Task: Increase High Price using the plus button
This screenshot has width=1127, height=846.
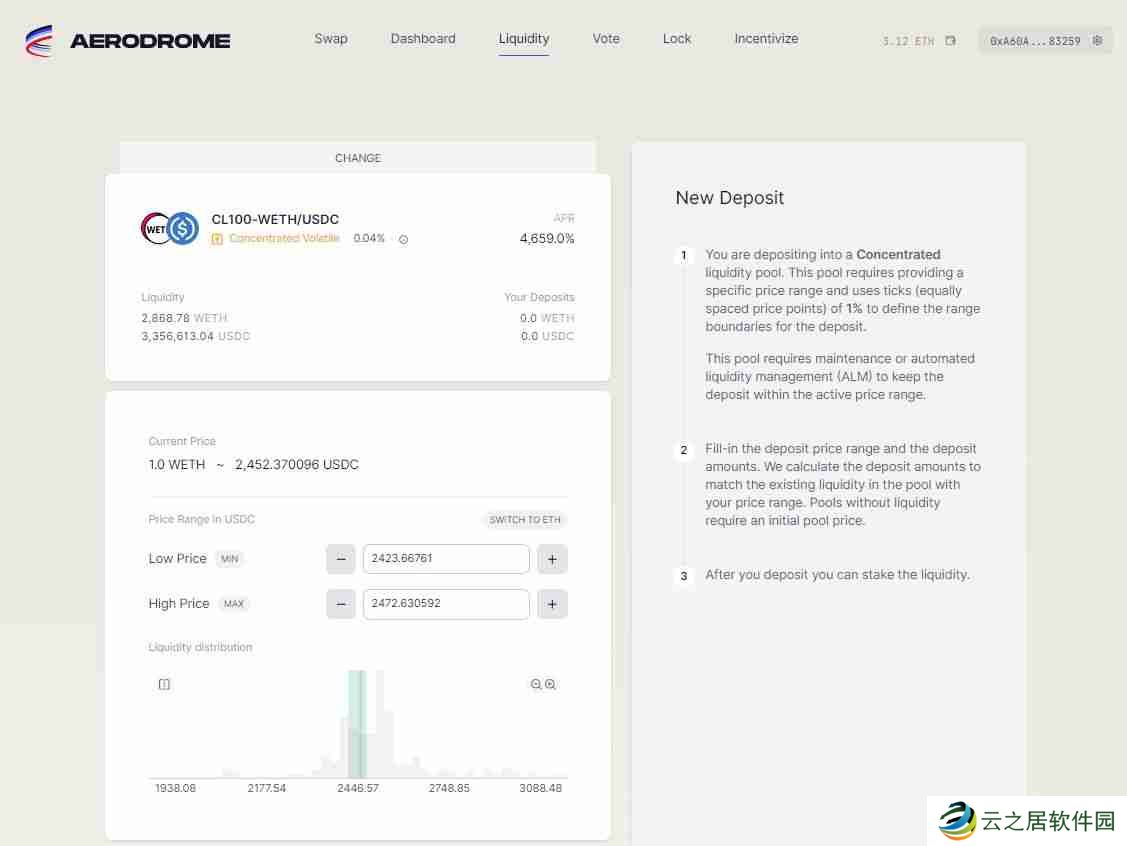Action: (x=552, y=604)
